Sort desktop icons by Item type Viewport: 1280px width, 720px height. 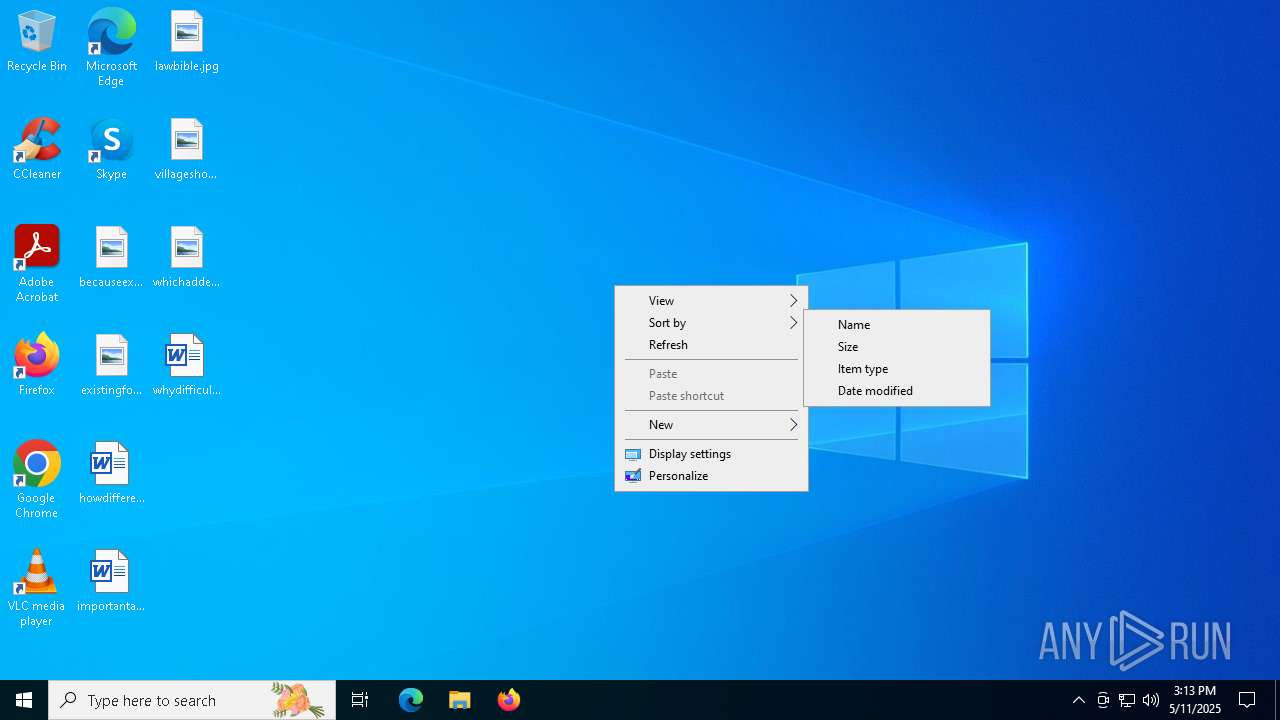(897, 369)
